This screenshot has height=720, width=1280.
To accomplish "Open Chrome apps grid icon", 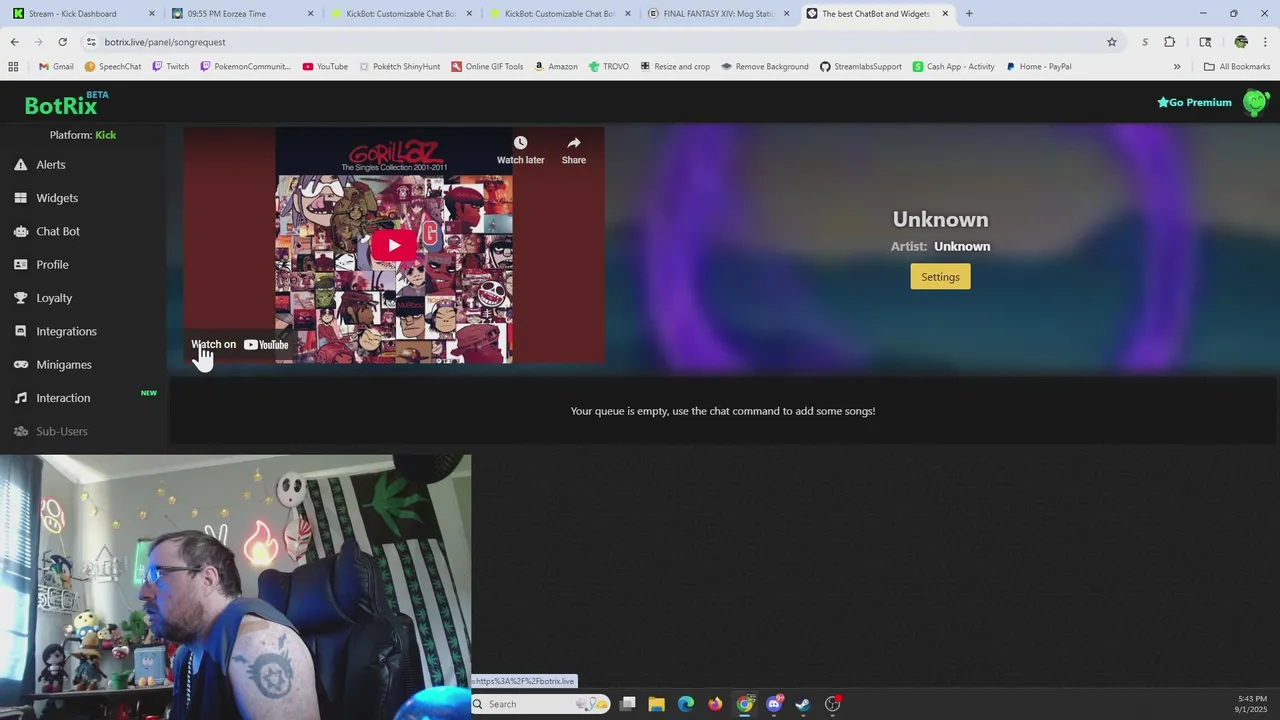I will click(x=13, y=67).
